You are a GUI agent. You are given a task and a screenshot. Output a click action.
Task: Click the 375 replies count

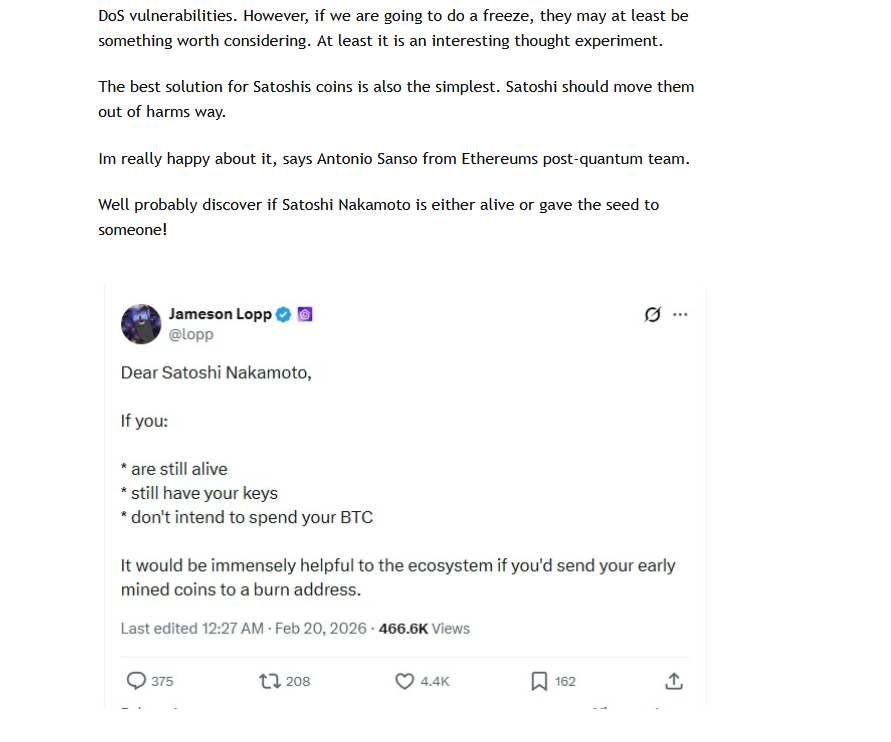click(162, 681)
